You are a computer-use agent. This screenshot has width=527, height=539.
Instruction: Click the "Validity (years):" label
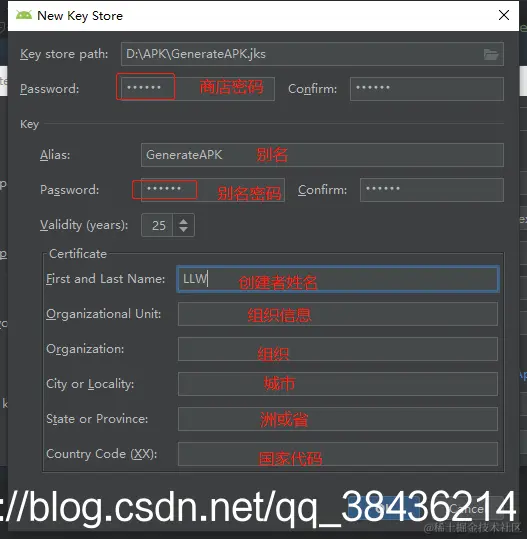pos(84,225)
